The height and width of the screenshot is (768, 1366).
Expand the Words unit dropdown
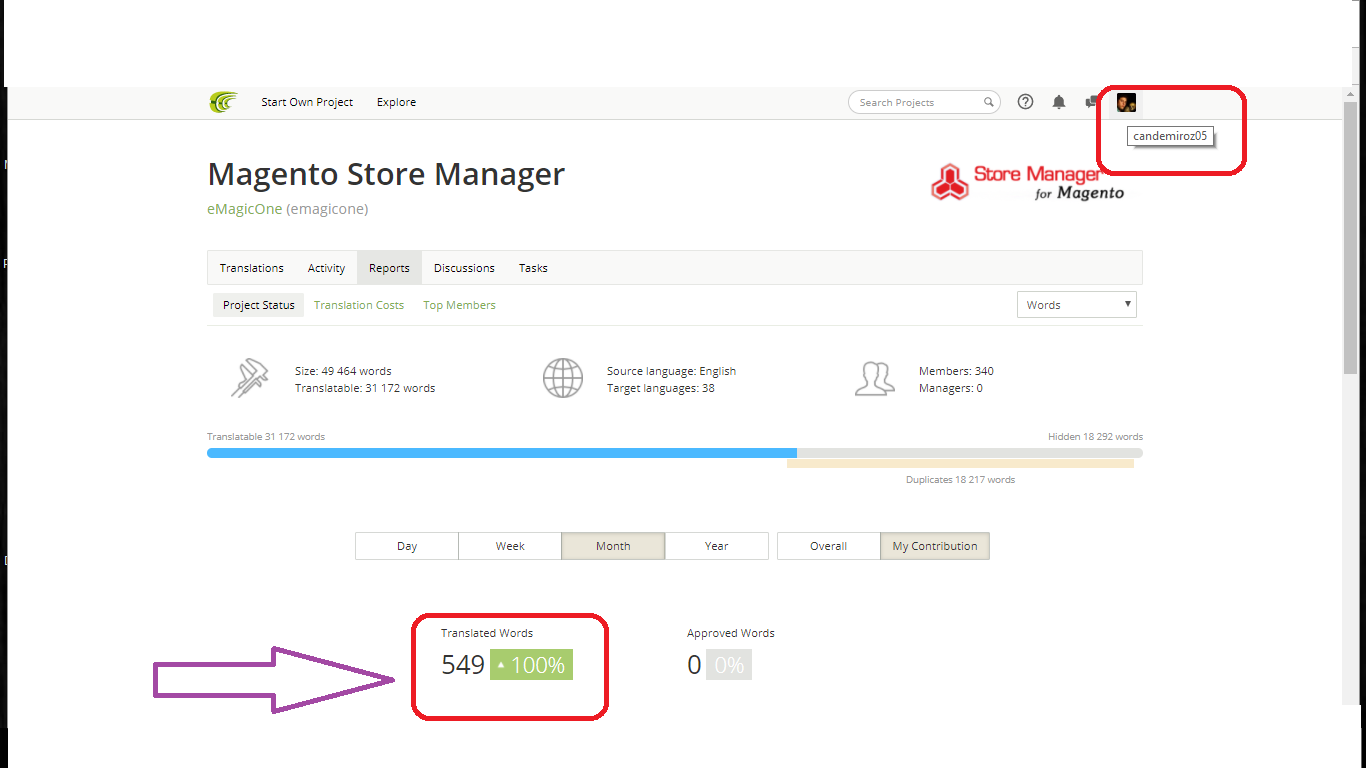pos(1077,305)
